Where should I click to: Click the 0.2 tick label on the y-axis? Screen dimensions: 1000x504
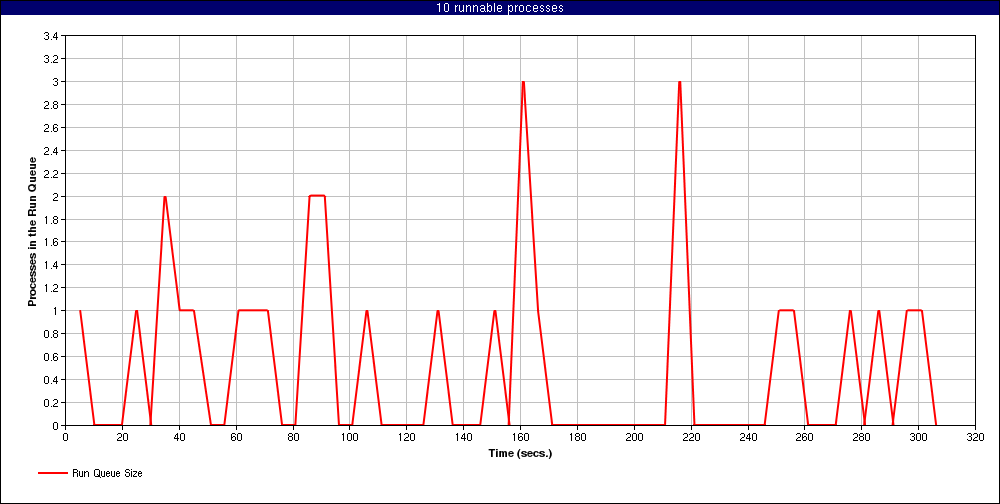(51, 403)
